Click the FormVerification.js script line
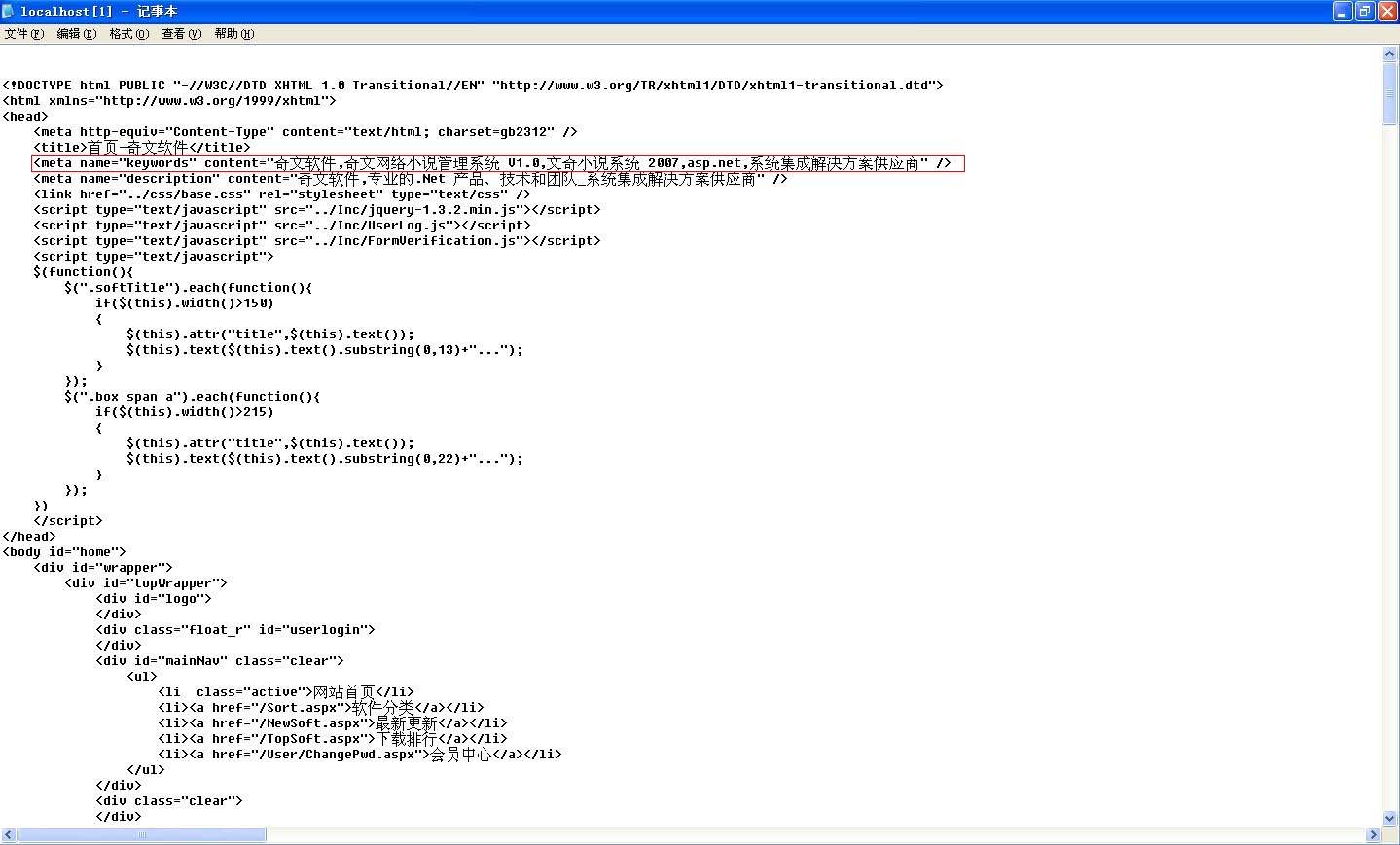The image size is (1400, 845). (x=317, y=241)
